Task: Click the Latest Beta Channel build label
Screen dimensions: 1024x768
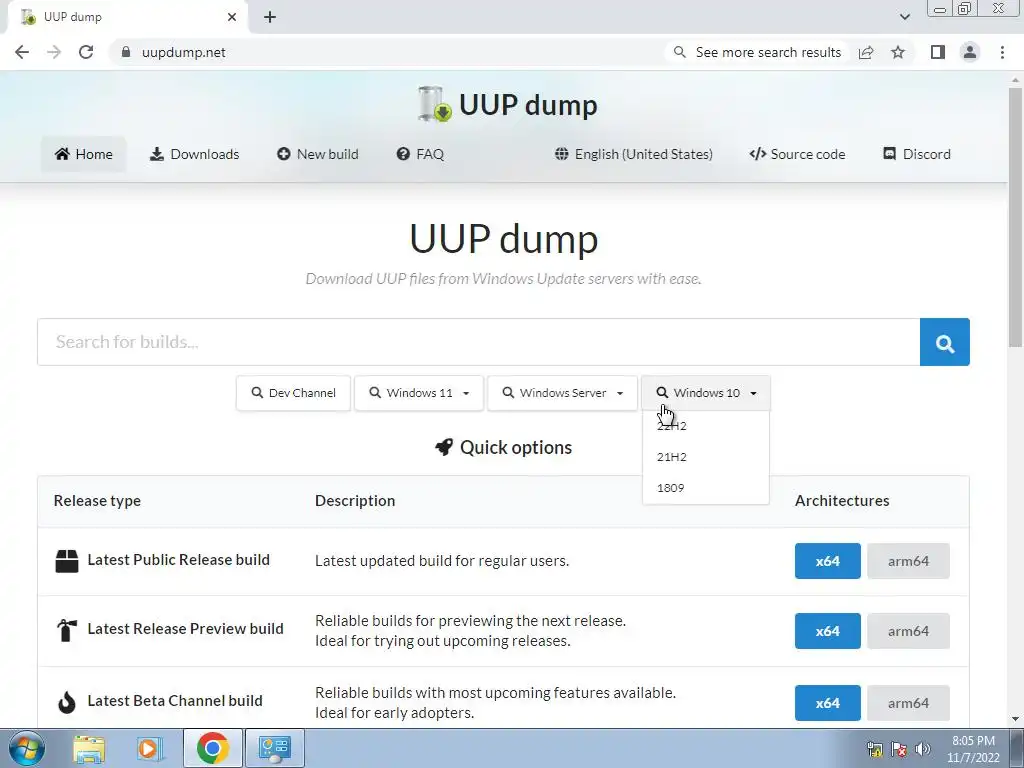Action: pos(175,700)
